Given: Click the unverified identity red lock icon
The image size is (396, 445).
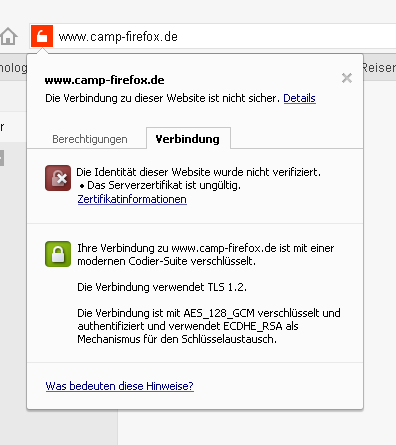Looking at the screenshot, I should coord(58,178).
